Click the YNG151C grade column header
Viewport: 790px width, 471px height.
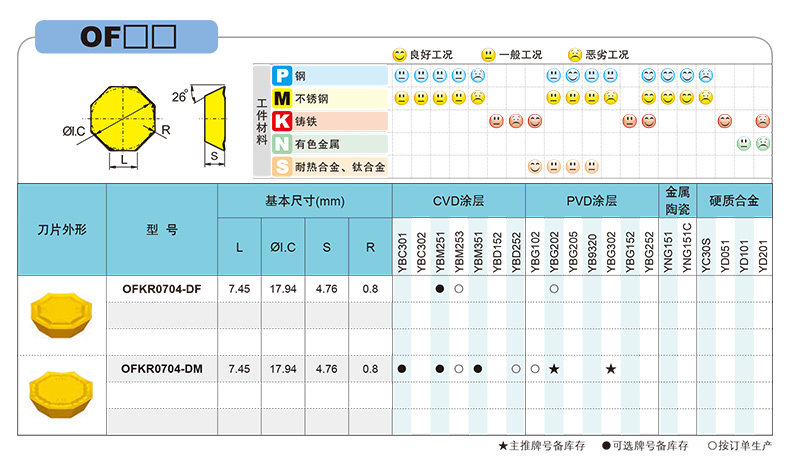pos(687,248)
